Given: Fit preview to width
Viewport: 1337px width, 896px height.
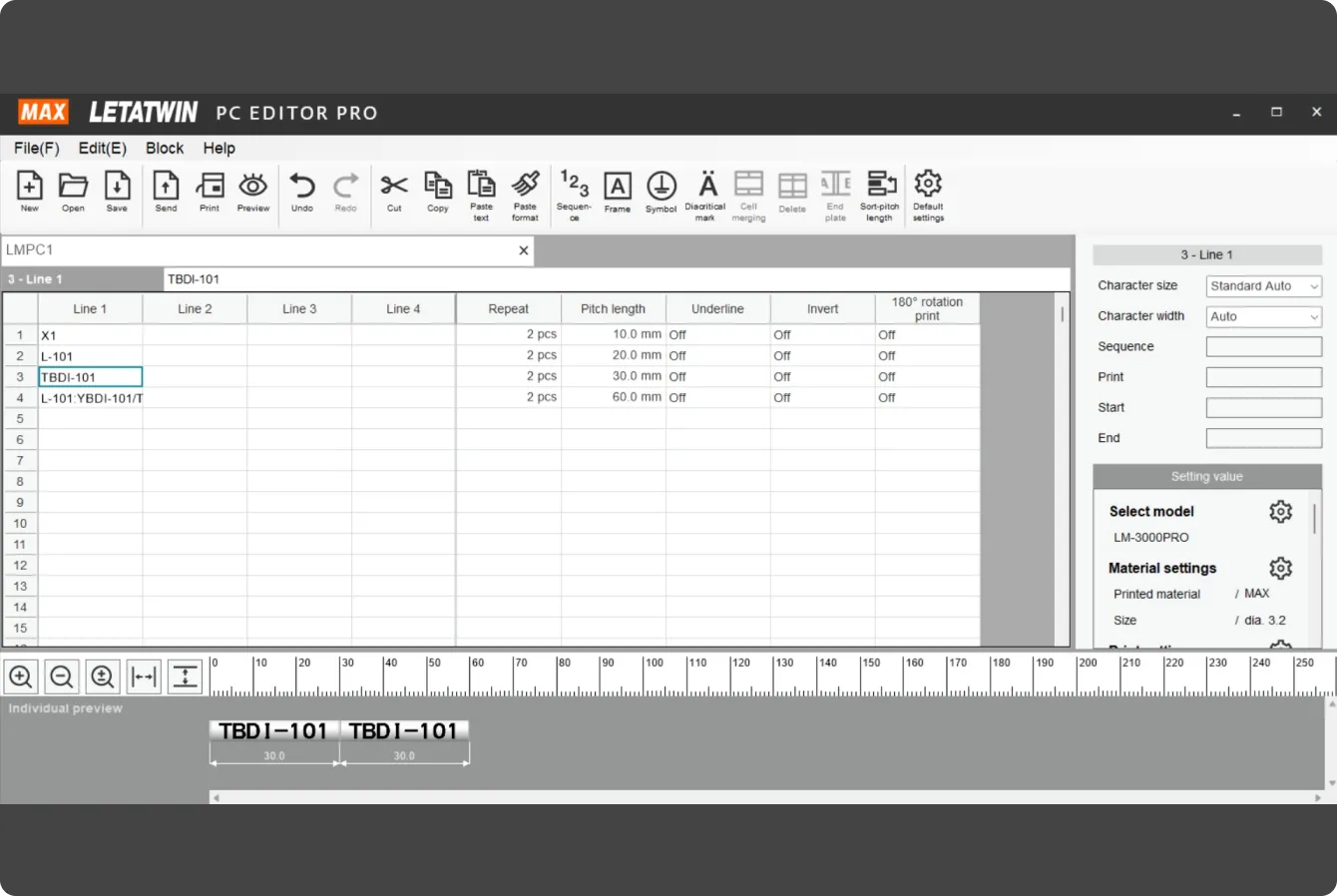Looking at the screenshot, I should point(144,676).
